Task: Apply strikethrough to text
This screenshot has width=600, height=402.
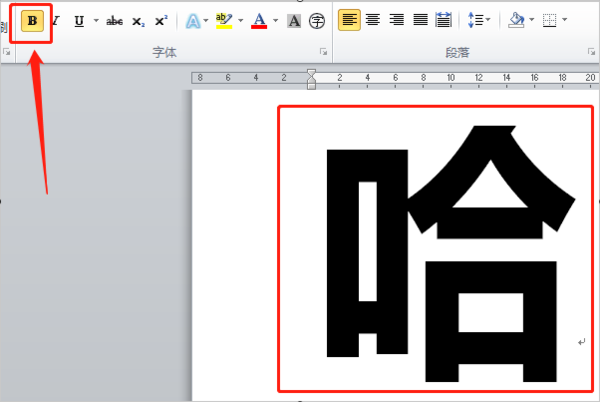Action: tap(114, 20)
